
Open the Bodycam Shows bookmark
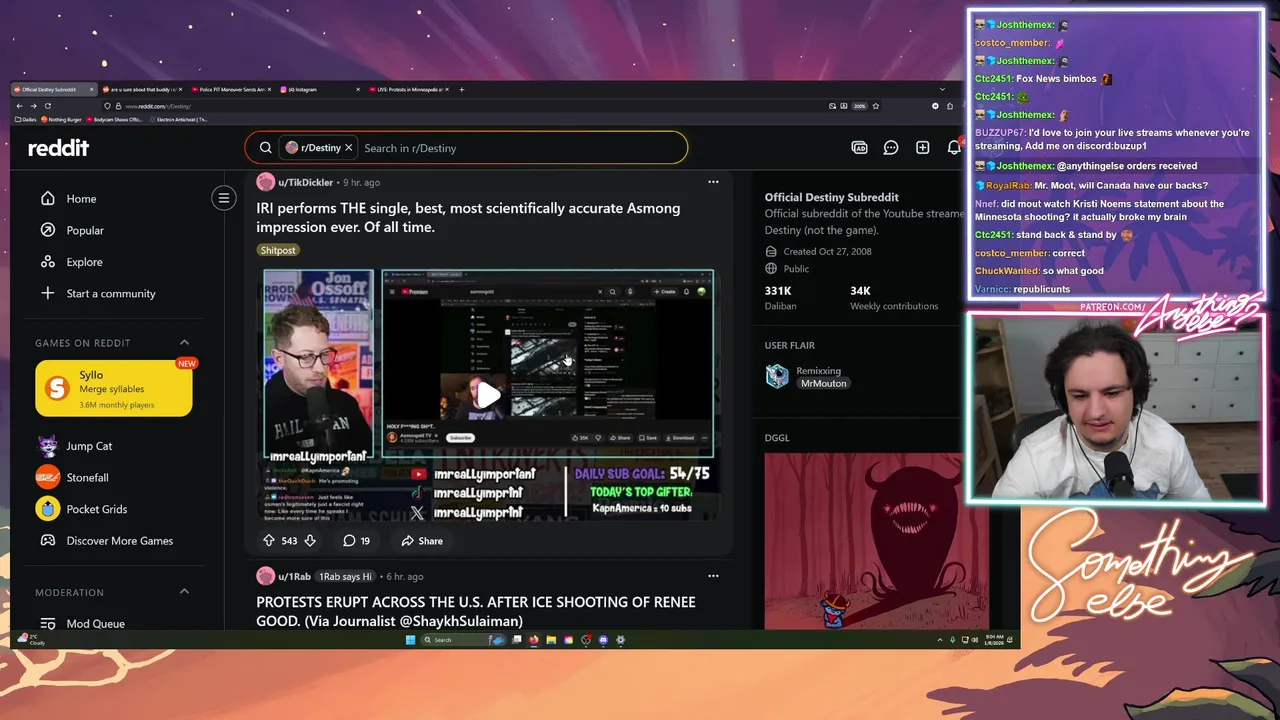pyautogui.click(x=115, y=119)
